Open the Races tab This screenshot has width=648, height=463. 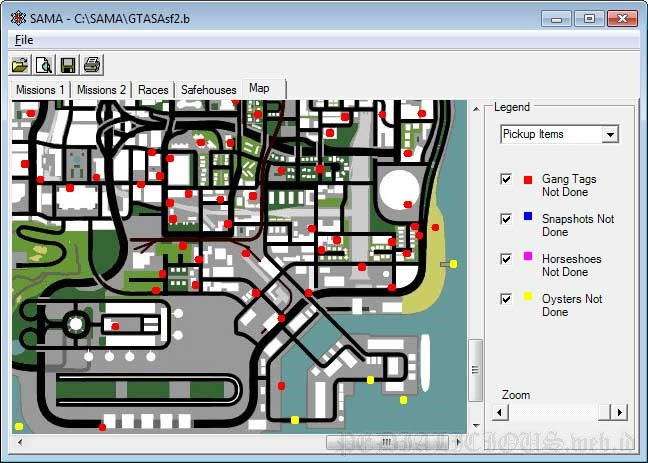[x=153, y=90]
